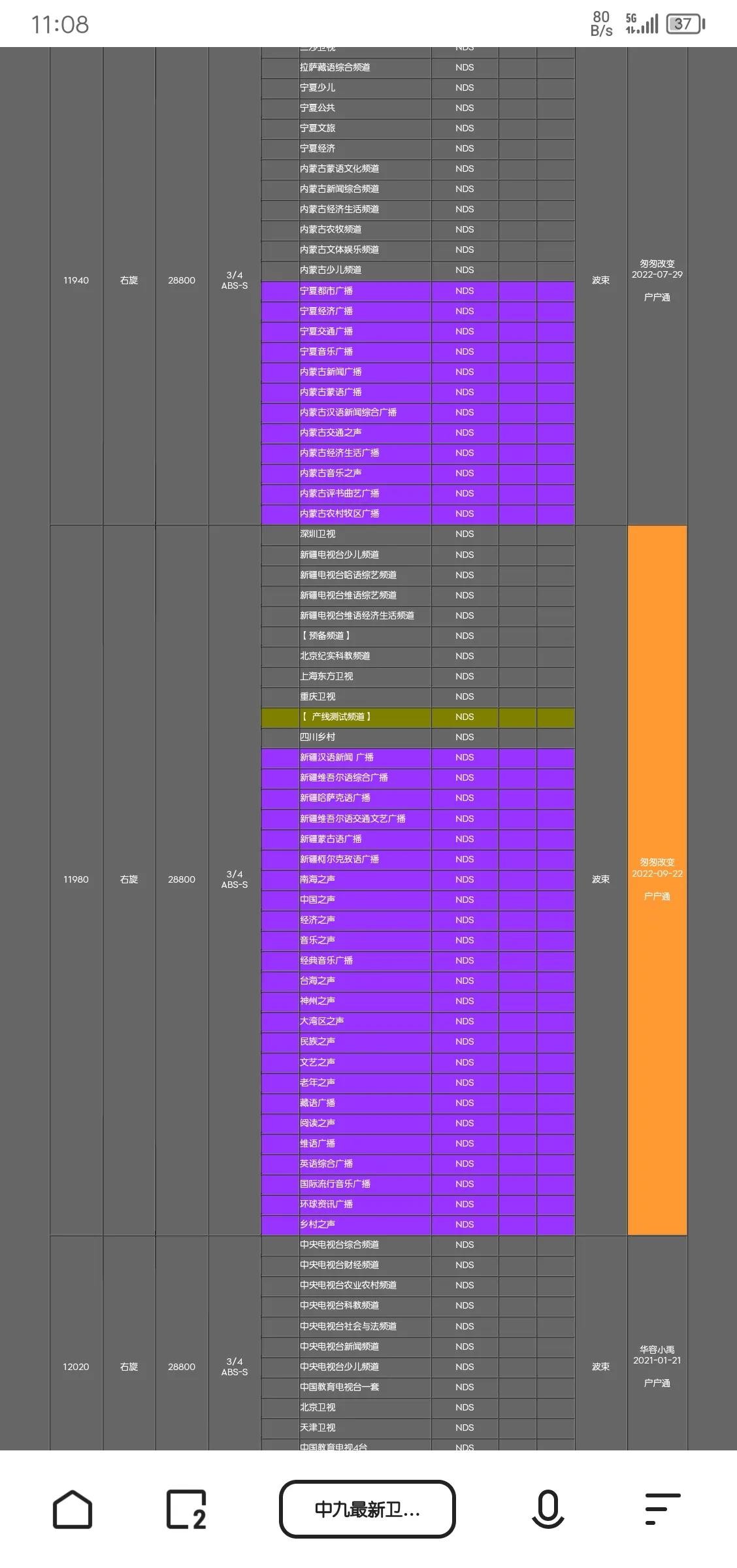The height and width of the screenshot is (1568, 737).
Task: Select the 乡村之声 radio row
Action: (x=418, y=1224)
